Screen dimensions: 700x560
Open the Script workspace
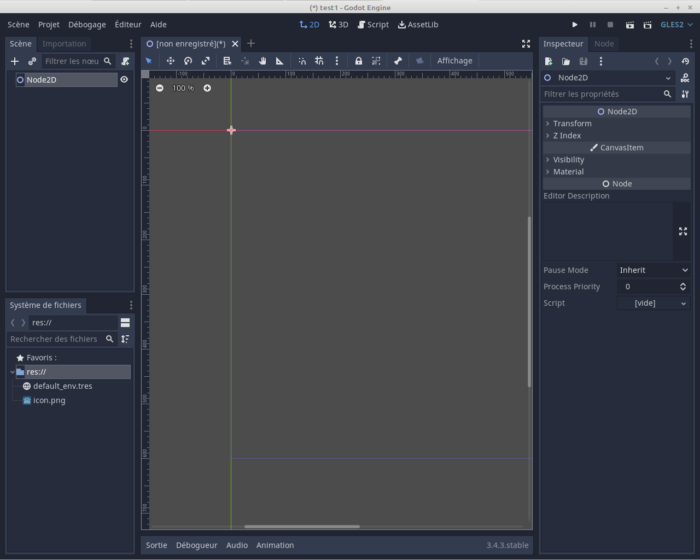pos(373,25)
